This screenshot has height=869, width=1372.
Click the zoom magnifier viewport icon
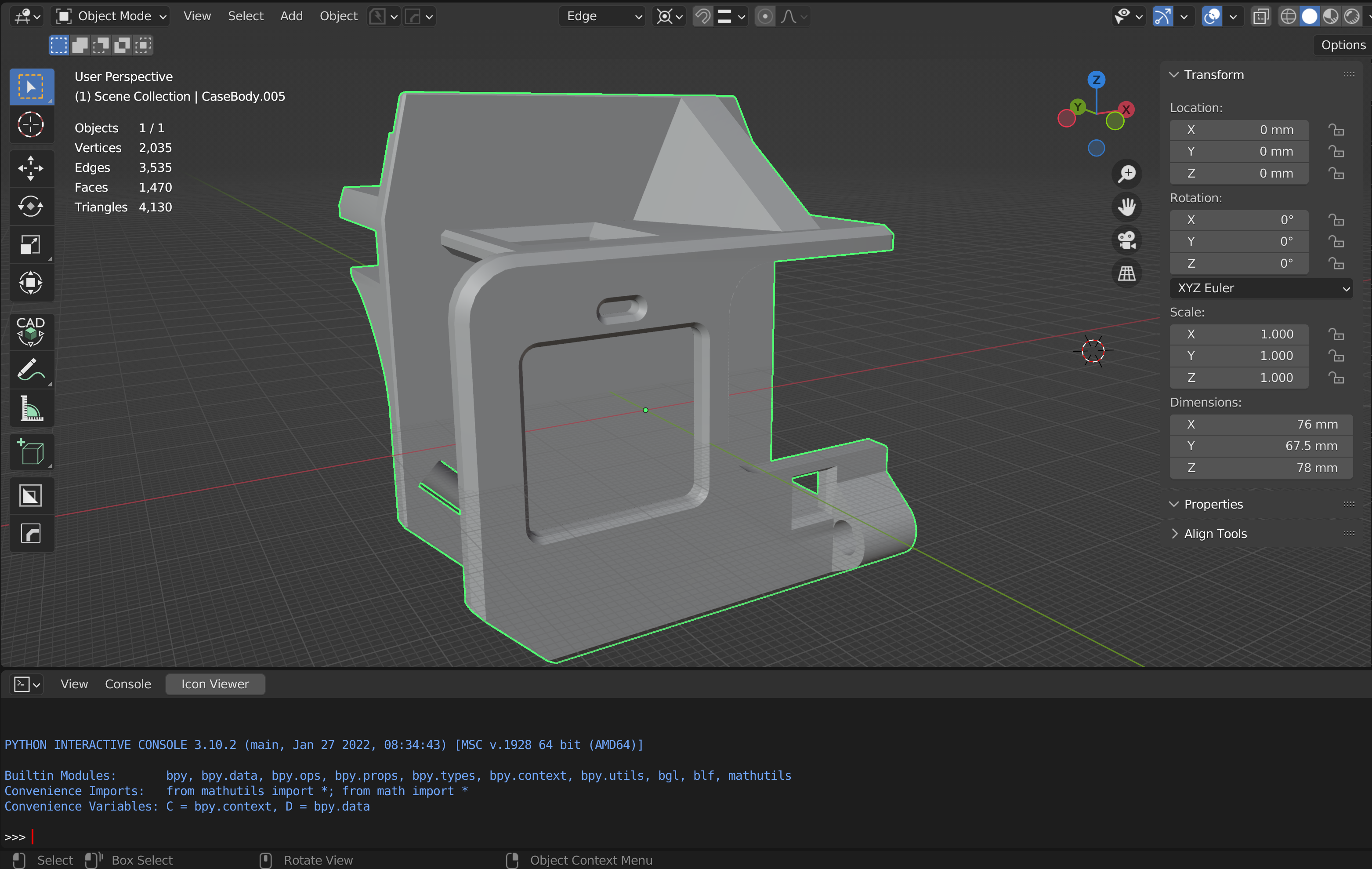click(1126, 173)
